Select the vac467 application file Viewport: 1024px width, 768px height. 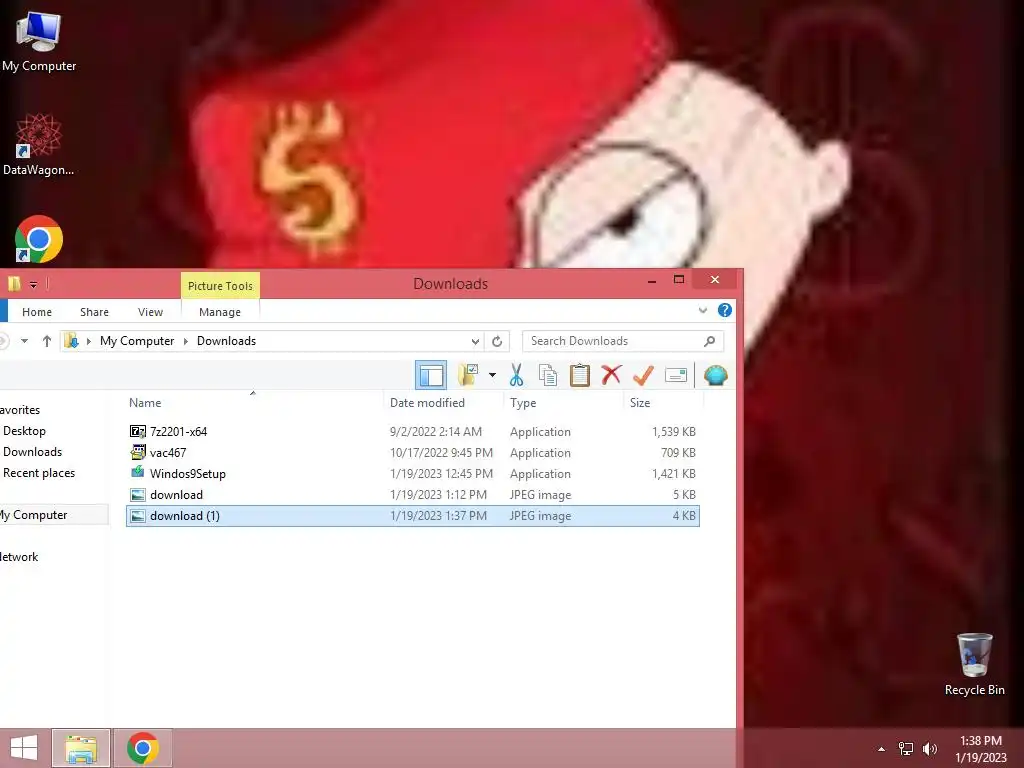pos(413,453)
